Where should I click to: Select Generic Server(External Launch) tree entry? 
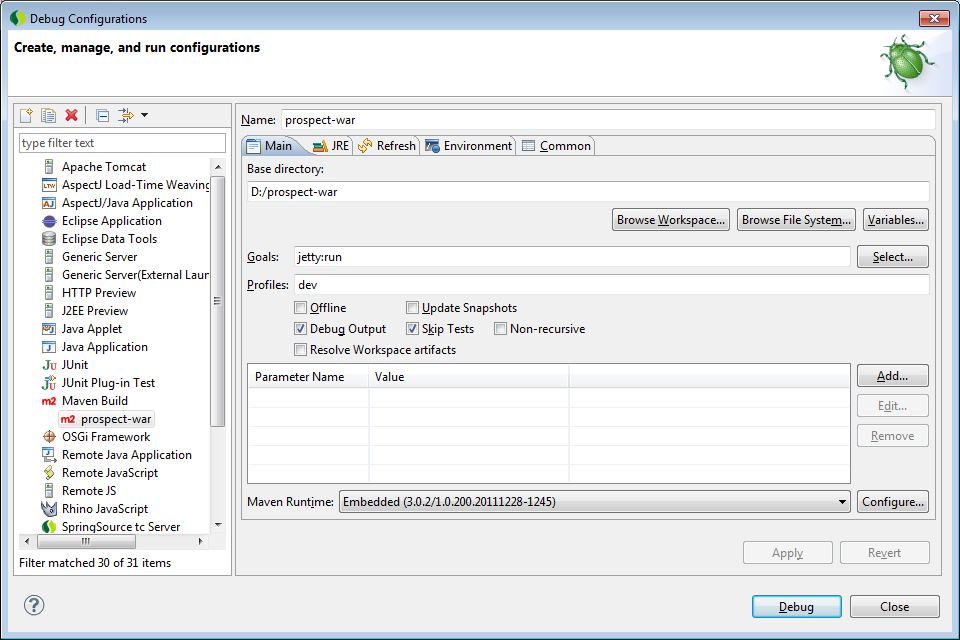coord(135,275)
